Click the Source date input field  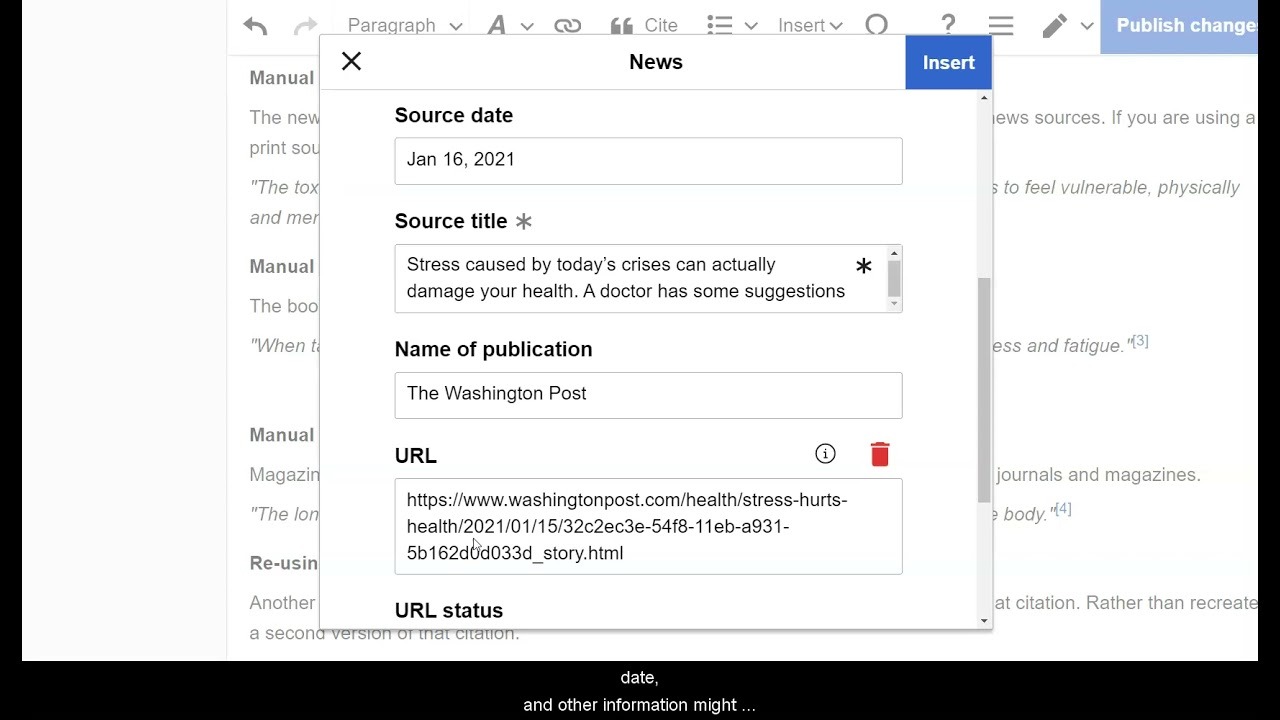click(648, 160)
